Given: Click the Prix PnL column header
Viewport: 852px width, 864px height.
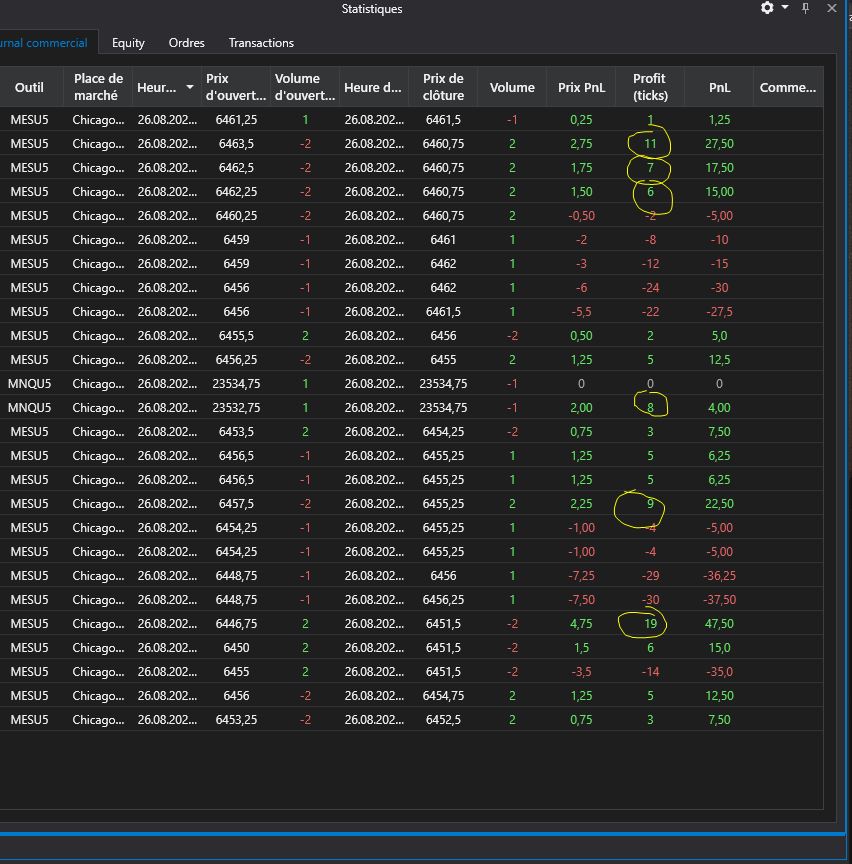Looking at the screenshot, I should pos(581,87).
